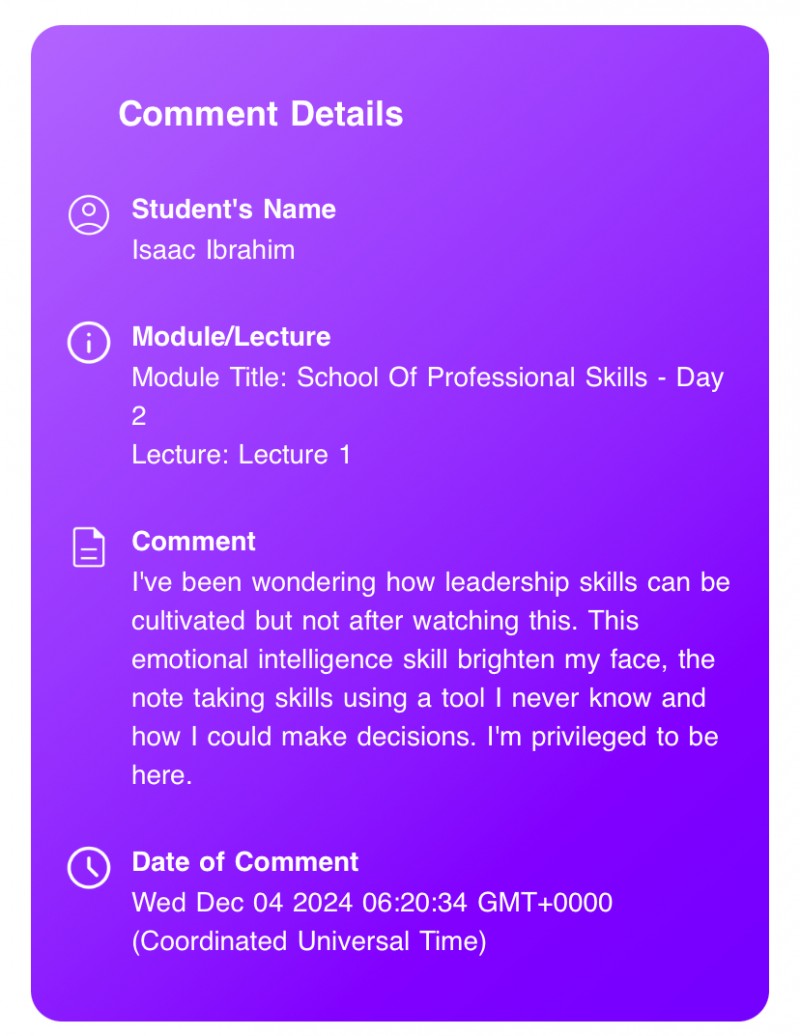Click the Day 2 continuation of the module title
Screen dimensions: 800x1036
[139, 416]
